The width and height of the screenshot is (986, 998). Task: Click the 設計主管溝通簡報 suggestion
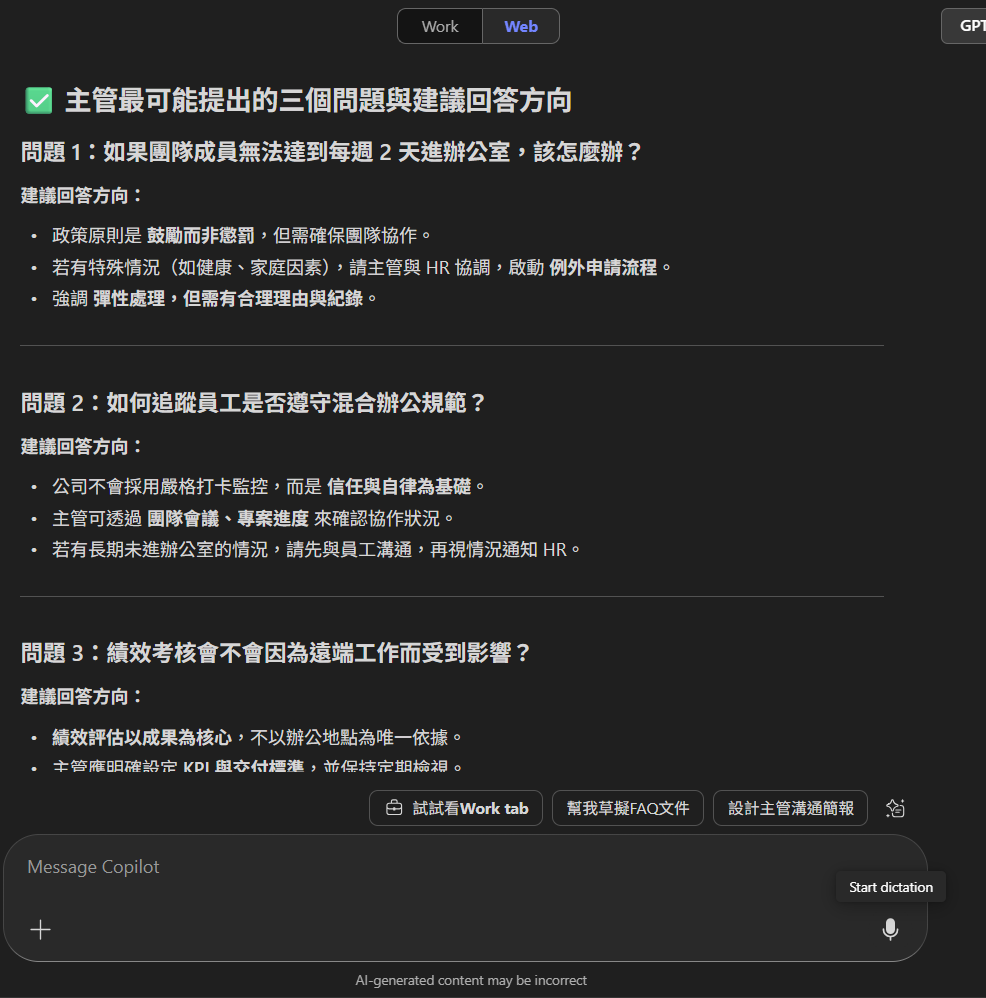click(x=791, y=808)
